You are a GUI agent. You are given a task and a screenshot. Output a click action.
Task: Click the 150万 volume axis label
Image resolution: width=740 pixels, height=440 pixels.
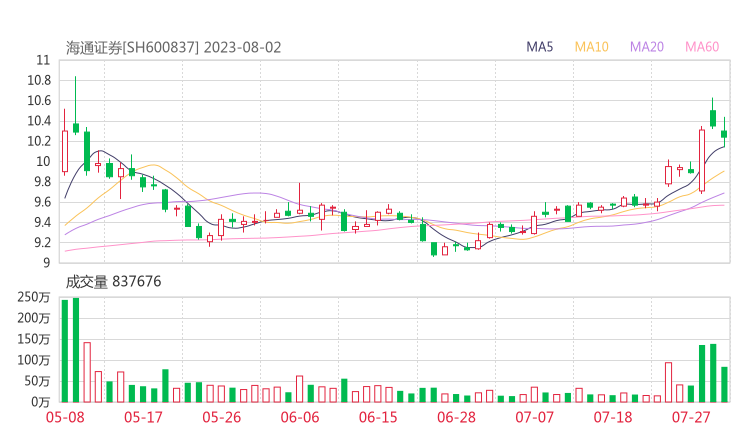[x=34, y=339]
